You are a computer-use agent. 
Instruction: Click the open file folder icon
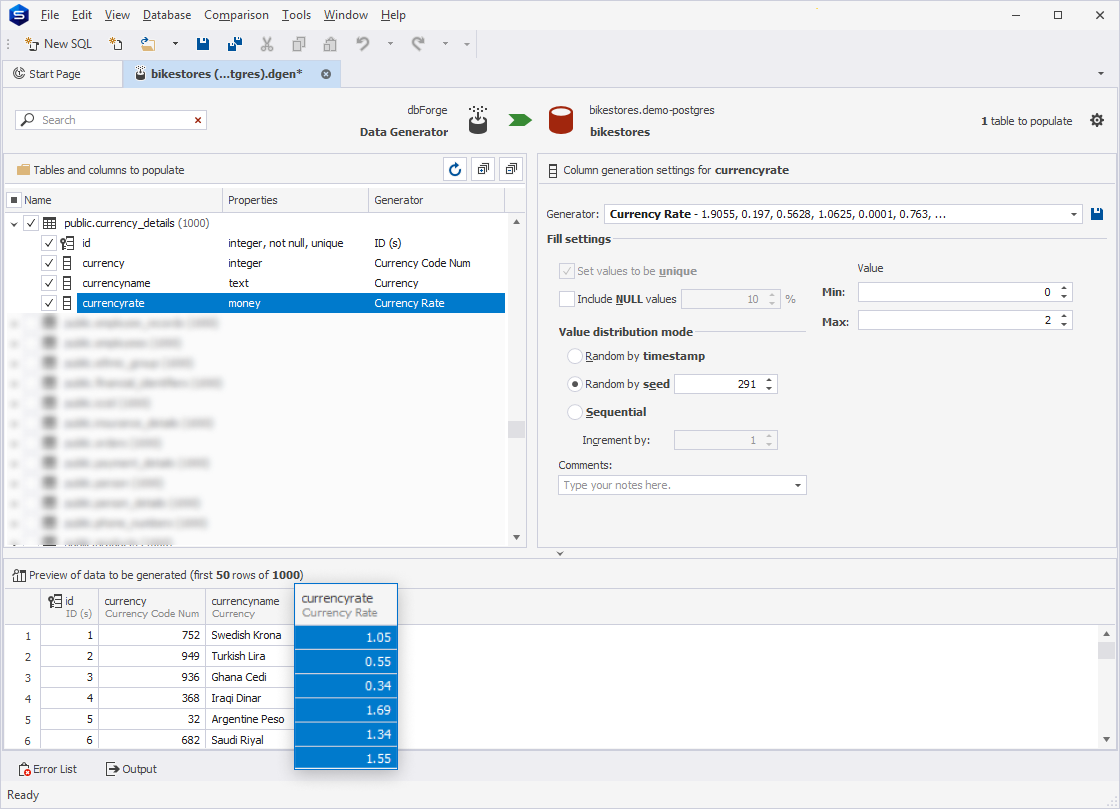tap(148, 44)
